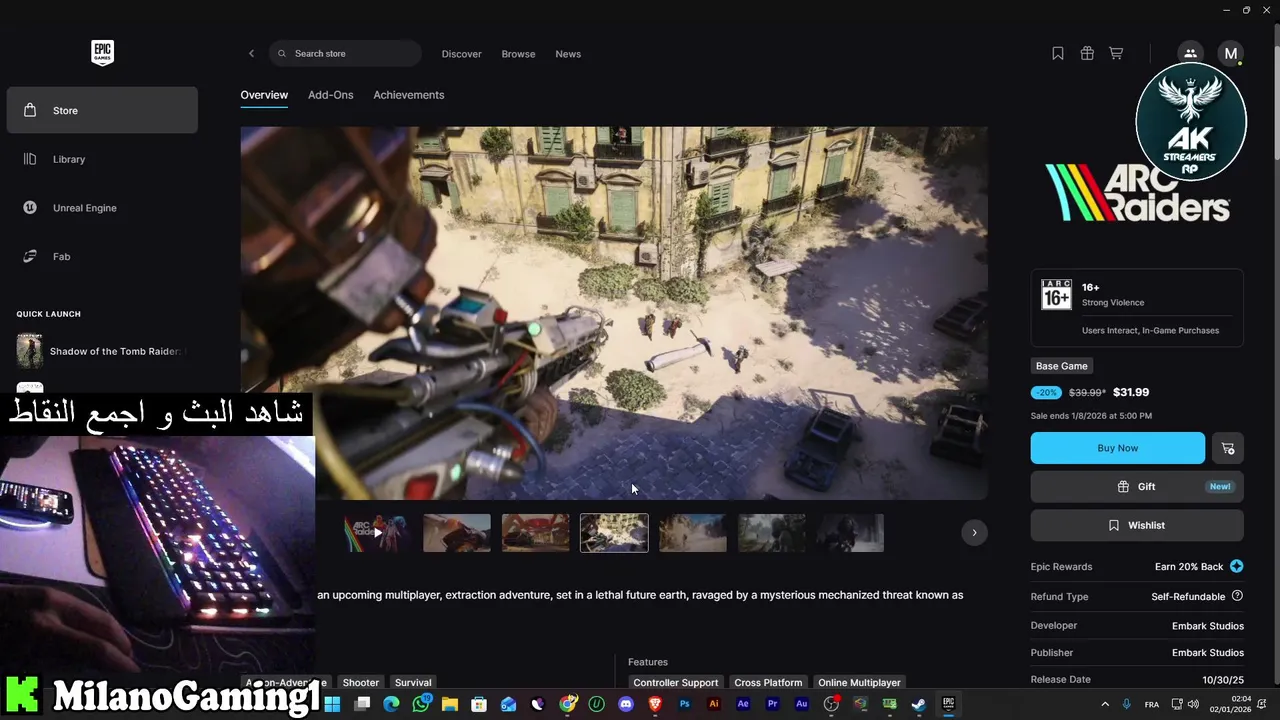Open the friends icon

(1190, 54)
